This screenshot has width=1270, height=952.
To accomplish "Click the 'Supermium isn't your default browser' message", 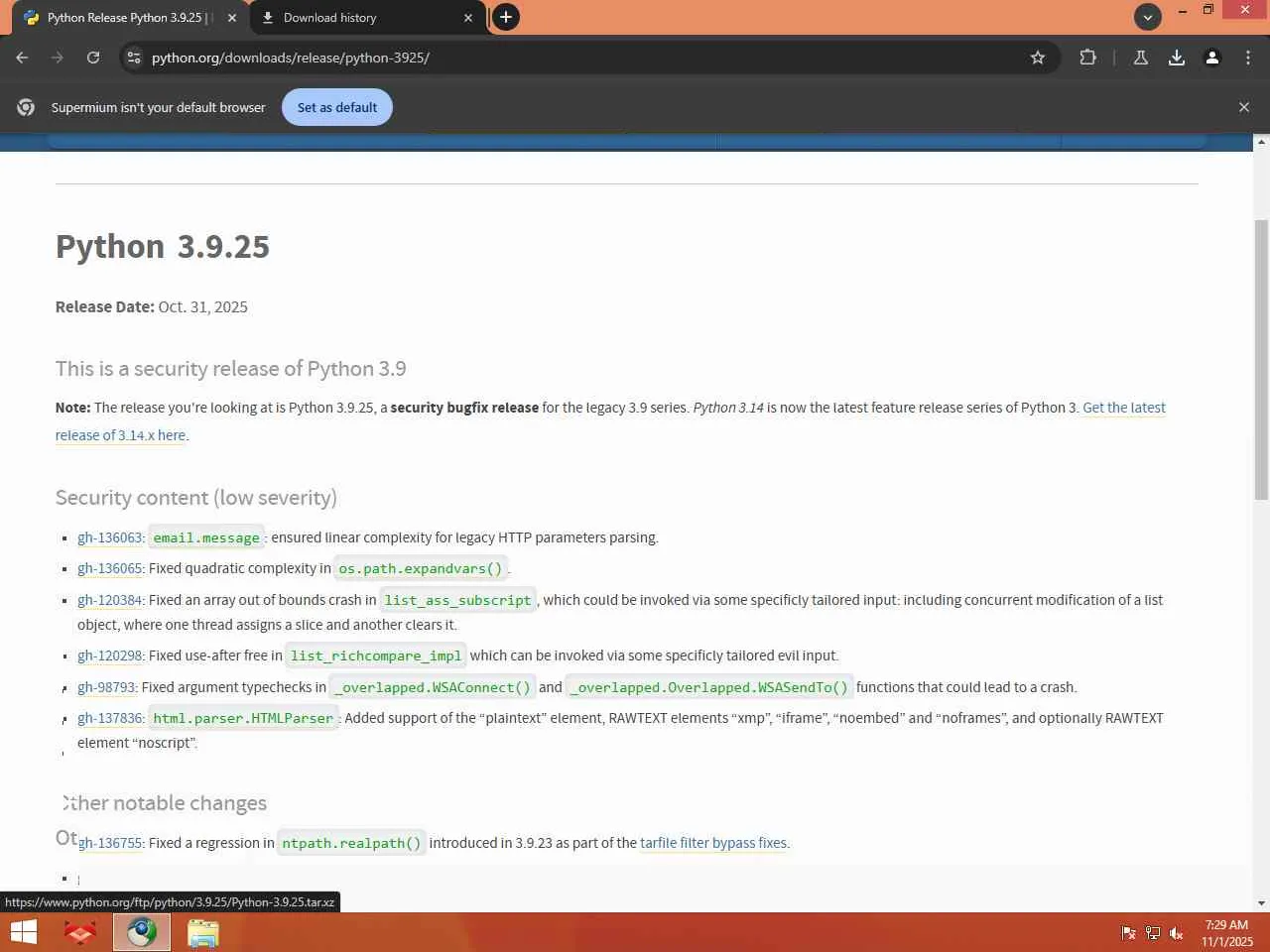I will click(159, 107).
